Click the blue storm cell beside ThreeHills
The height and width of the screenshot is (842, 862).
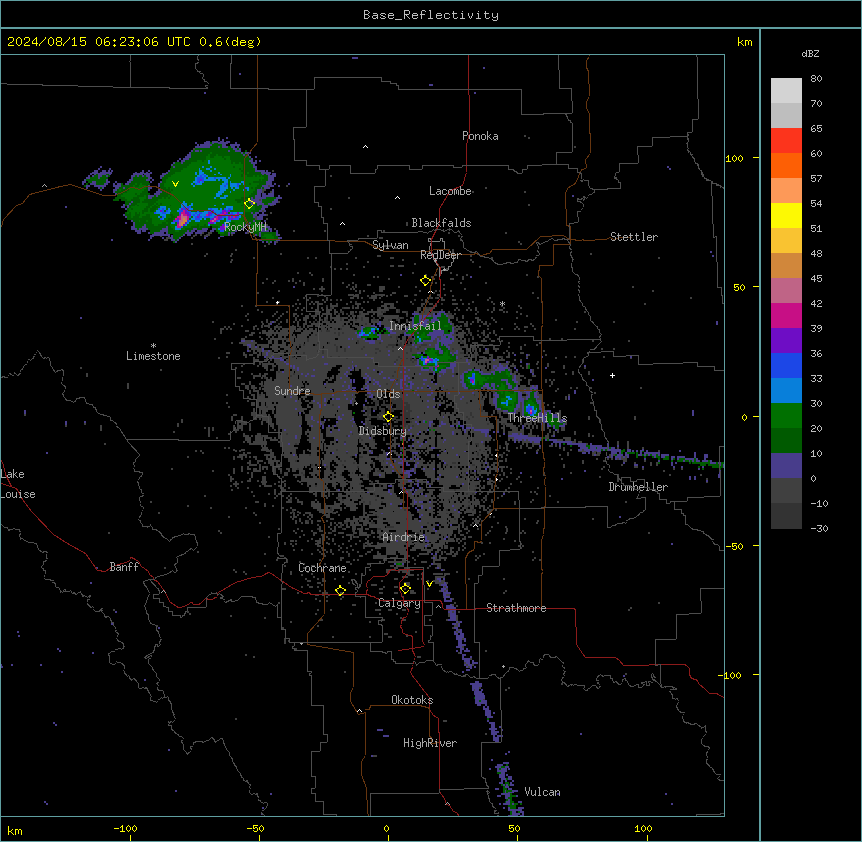click(531, 409)
